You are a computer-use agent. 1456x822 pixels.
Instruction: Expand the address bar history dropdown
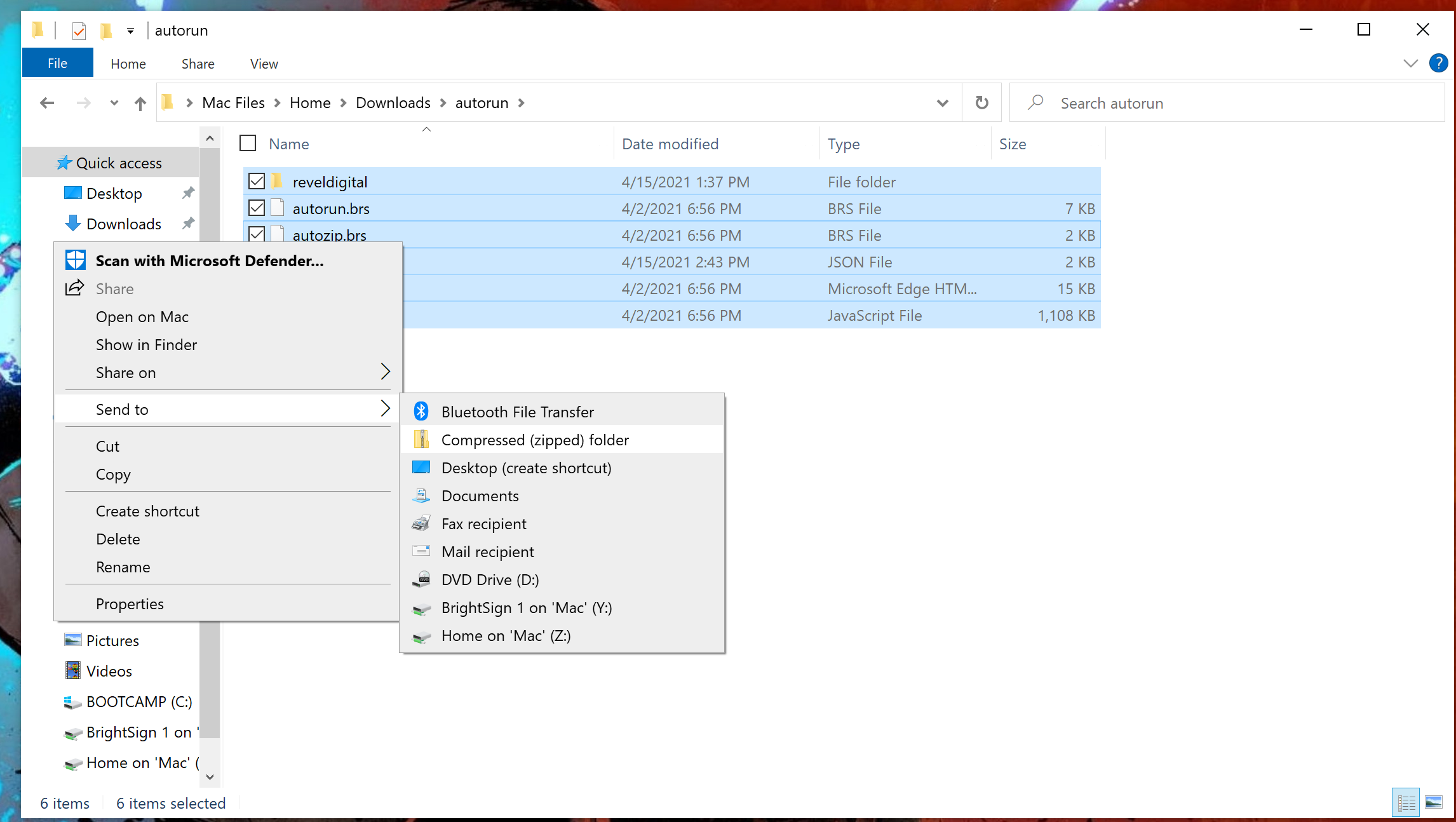click(x=942, y=103)
